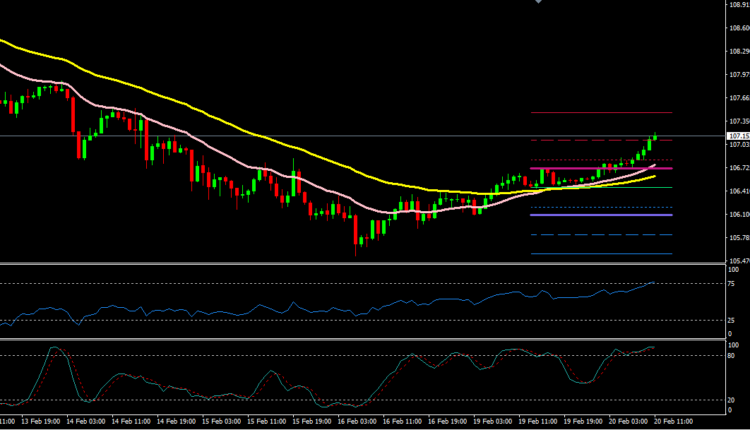Click the 75 level label on the RSI scale
This screenshot has height=430, width=750.
tap(733, 283)
